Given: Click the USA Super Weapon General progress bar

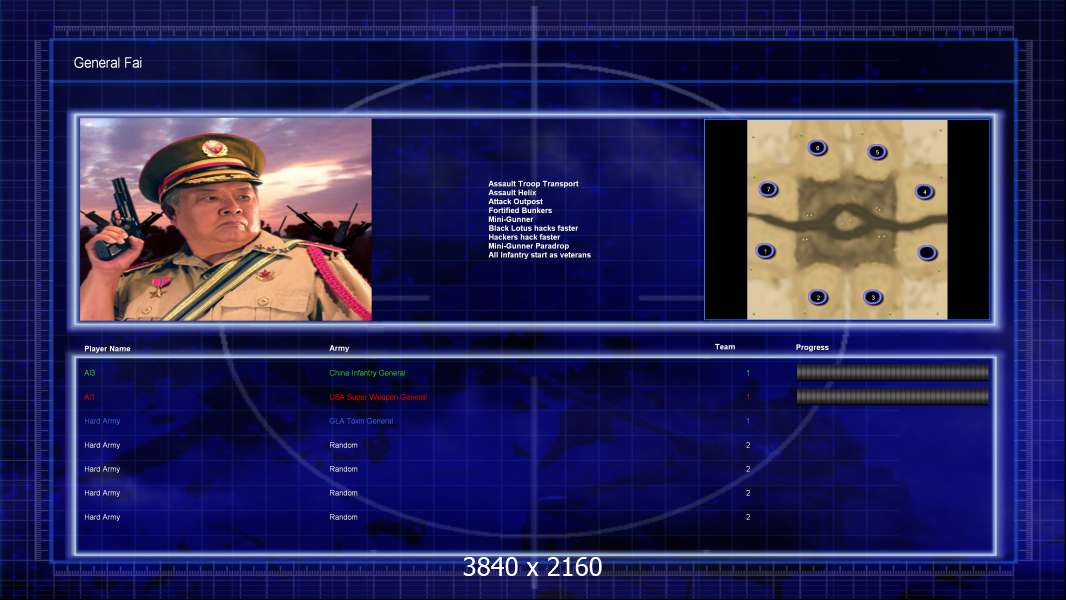Looking at the screenshot, I should coord(893,397).
